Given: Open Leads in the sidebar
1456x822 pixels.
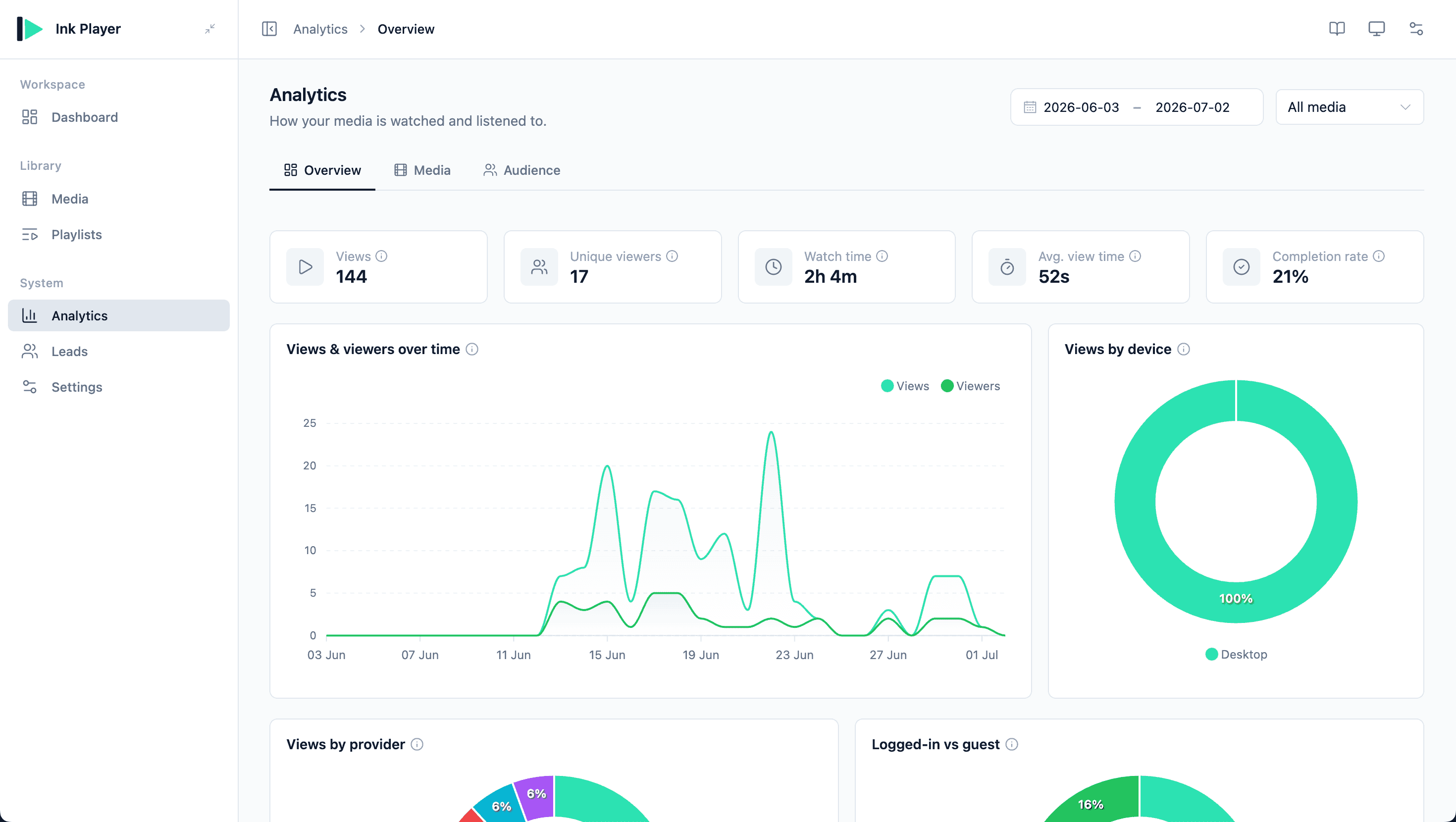Looking at the screenshot, I should pyautogui.click(x=119, y=351).
